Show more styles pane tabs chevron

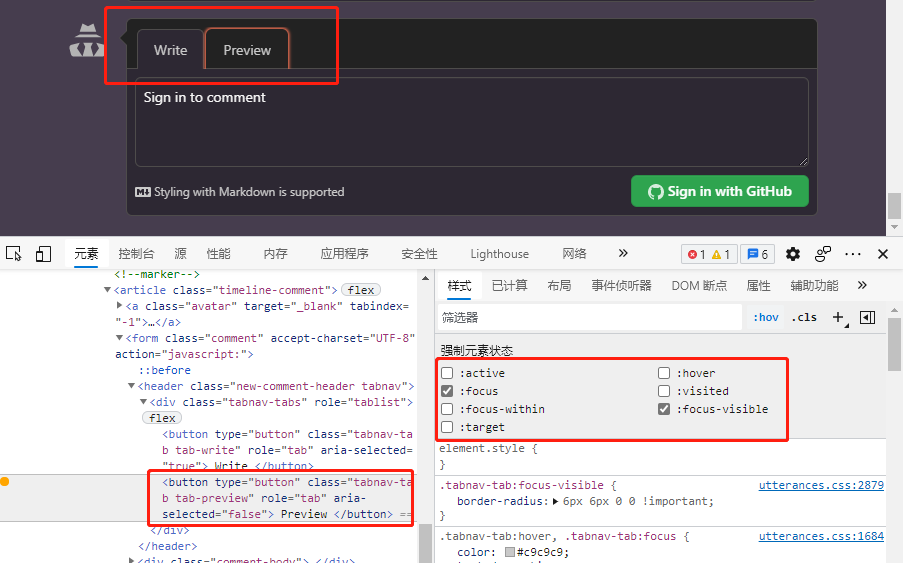[x=862, y=285]
